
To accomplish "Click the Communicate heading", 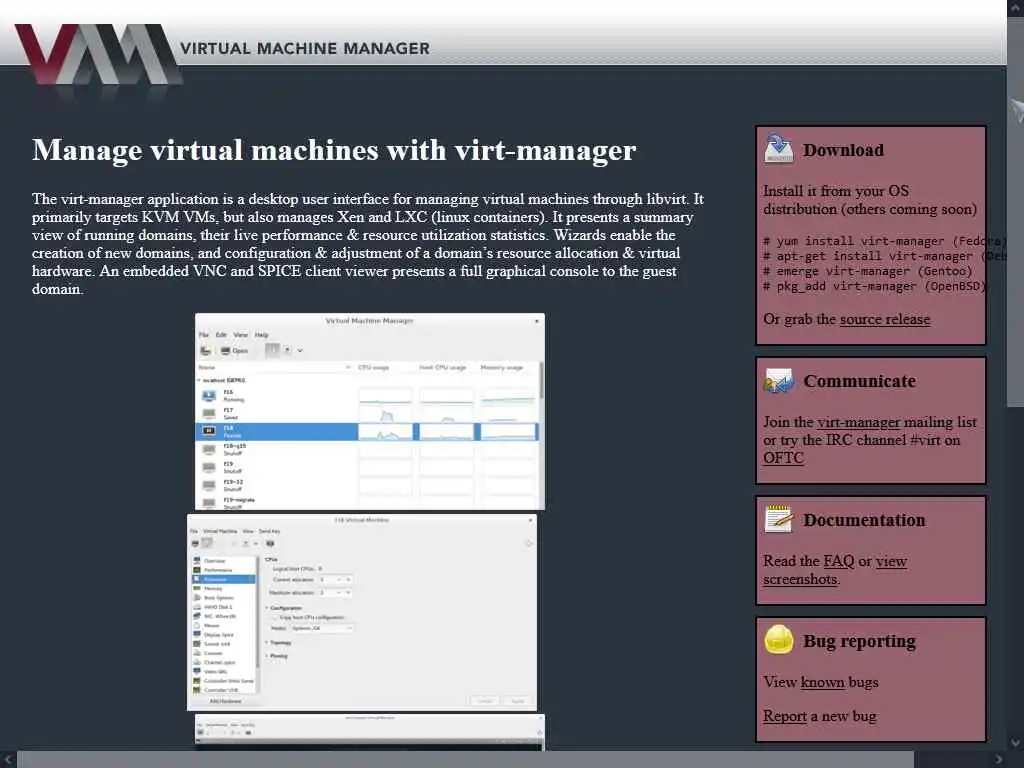I will [859, 381].
